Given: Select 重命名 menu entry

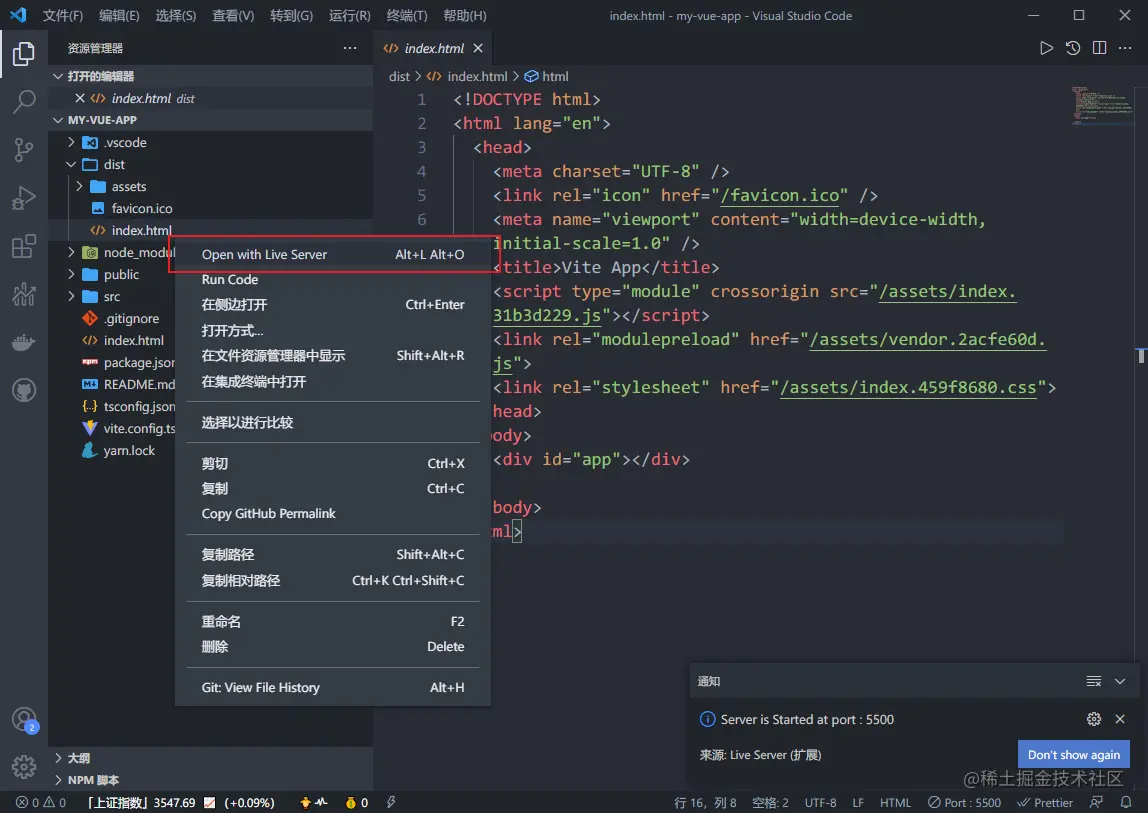Looking at the screenshot, I should (333, 621).
